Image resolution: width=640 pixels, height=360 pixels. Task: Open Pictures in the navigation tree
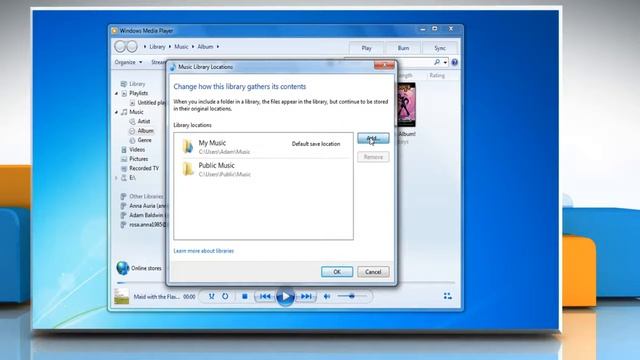138,159
